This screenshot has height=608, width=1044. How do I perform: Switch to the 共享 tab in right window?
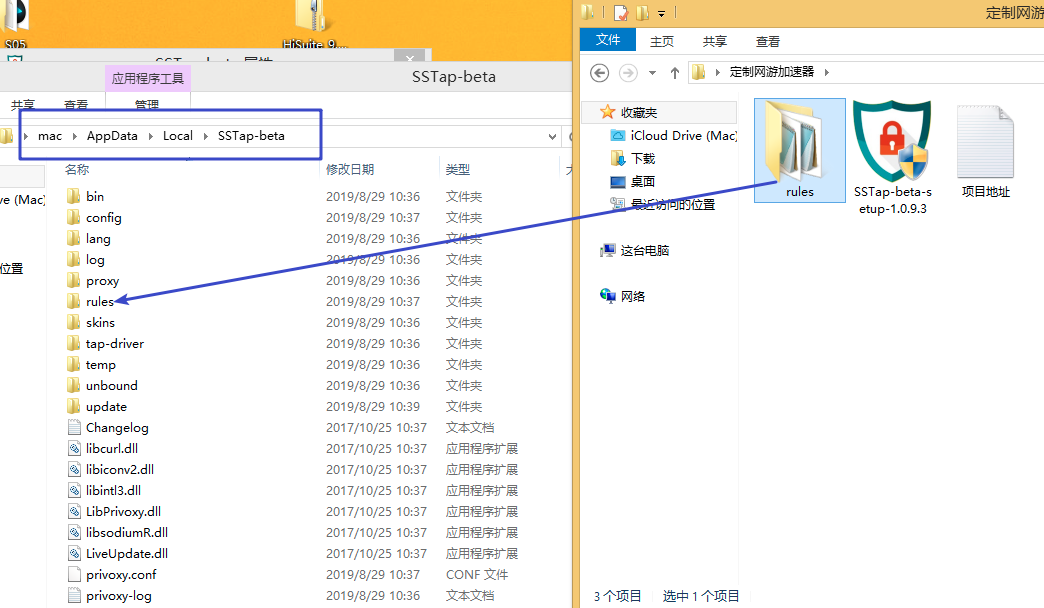pyautogui.click(x=714, y=41)
